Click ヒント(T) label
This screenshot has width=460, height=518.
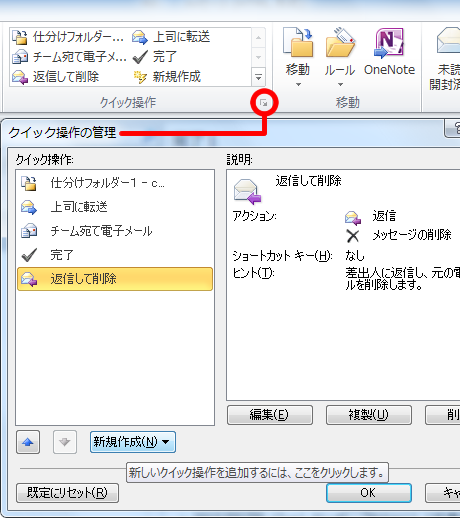(253, 273)
